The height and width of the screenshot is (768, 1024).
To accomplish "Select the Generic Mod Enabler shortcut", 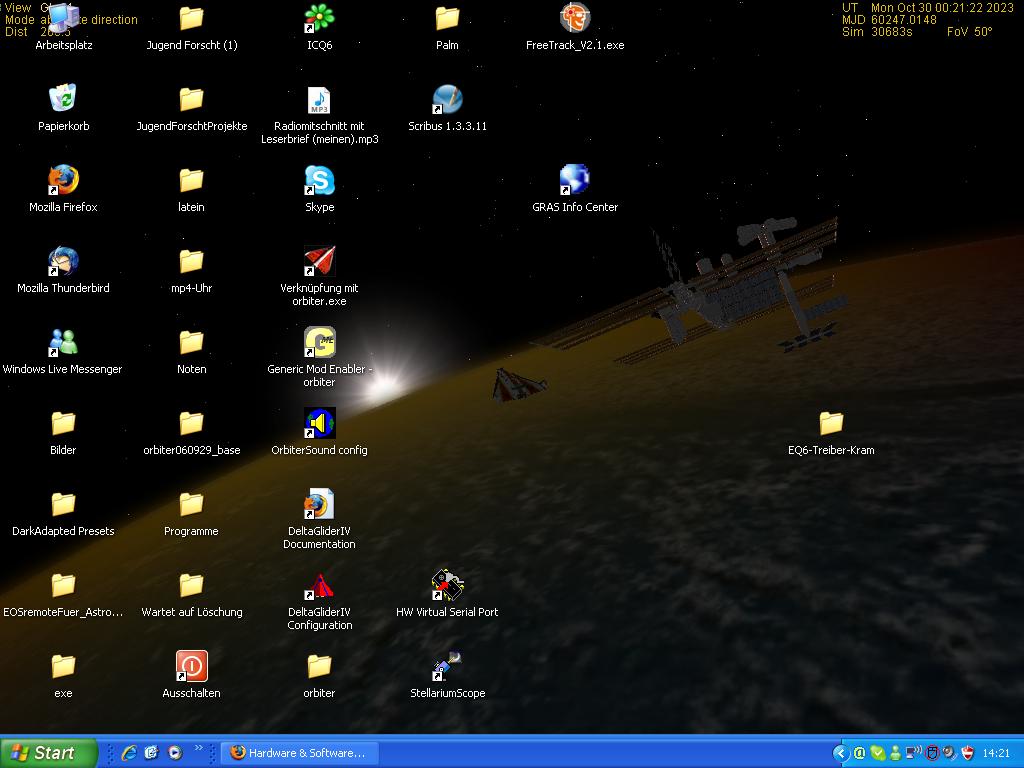I will point(319,343).
